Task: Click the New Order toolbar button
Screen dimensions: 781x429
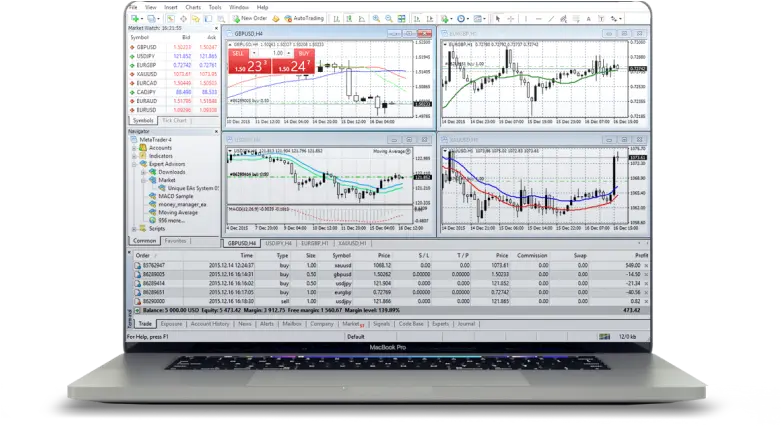Action: pyautogui.click(x=251, y=18)
